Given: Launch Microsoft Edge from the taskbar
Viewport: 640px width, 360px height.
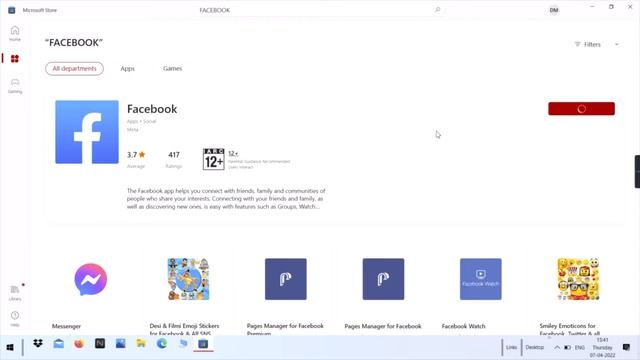Looking at the screenshot, I should (162, 344).
